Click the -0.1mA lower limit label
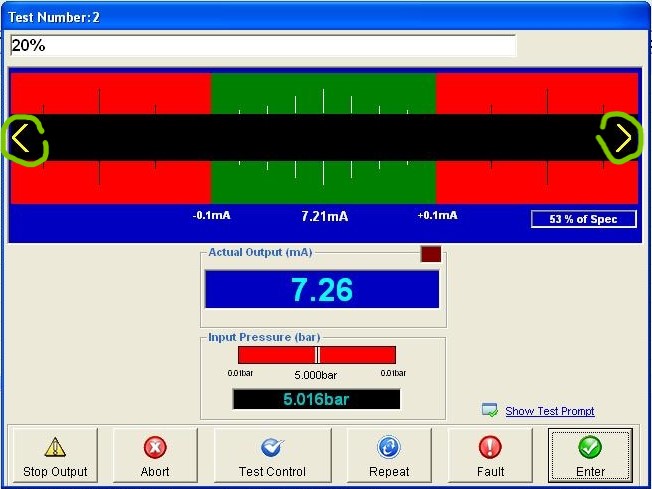 [212, 215]
